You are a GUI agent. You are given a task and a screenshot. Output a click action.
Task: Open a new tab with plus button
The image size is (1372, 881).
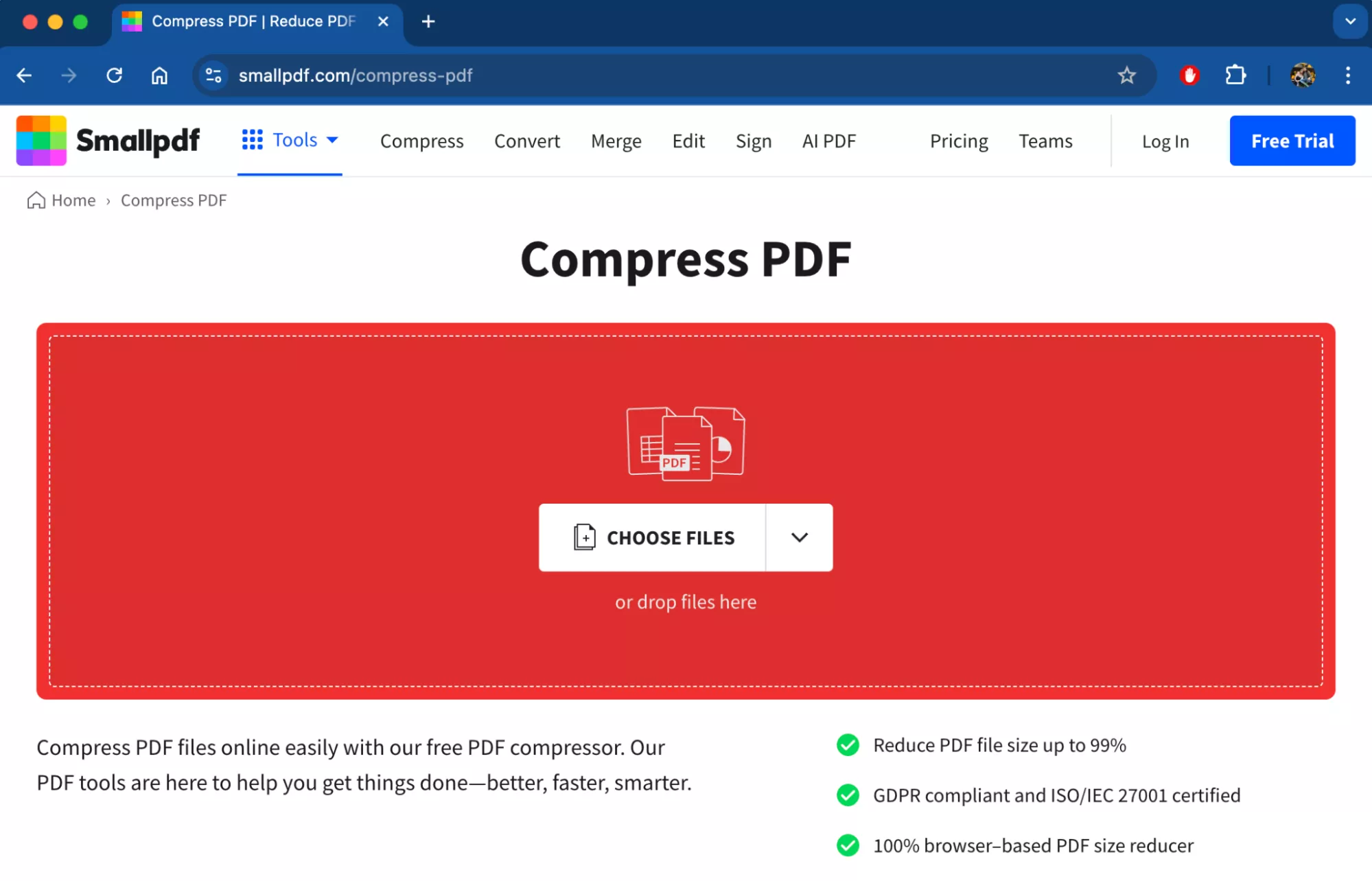click(x=428, y=21)
